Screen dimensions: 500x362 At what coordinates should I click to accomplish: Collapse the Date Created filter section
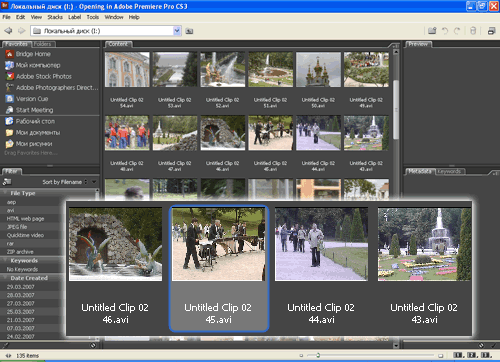click(4, 278)
